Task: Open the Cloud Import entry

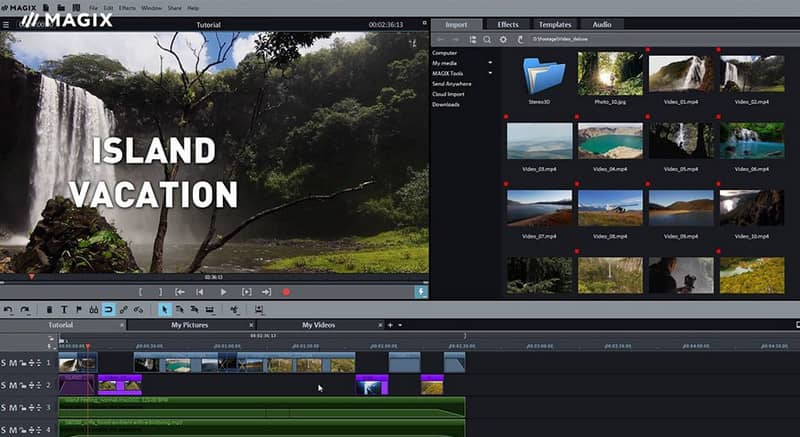Action: click(x=448, y=94)
